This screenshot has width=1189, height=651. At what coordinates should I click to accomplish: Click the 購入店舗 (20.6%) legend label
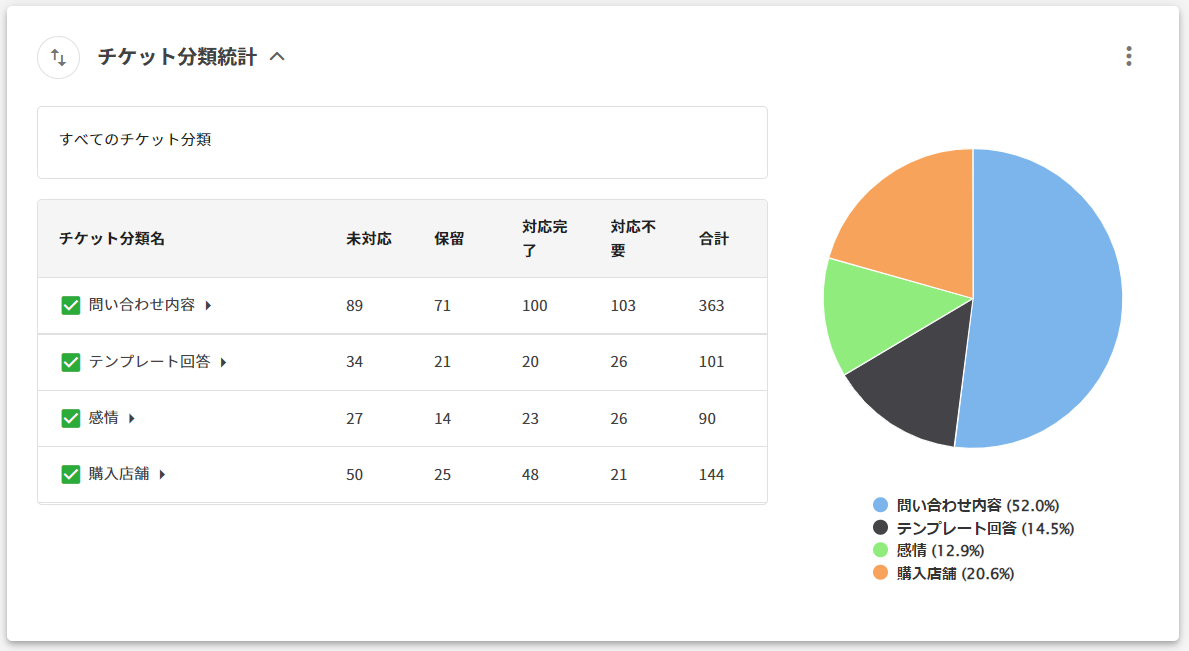955,573
